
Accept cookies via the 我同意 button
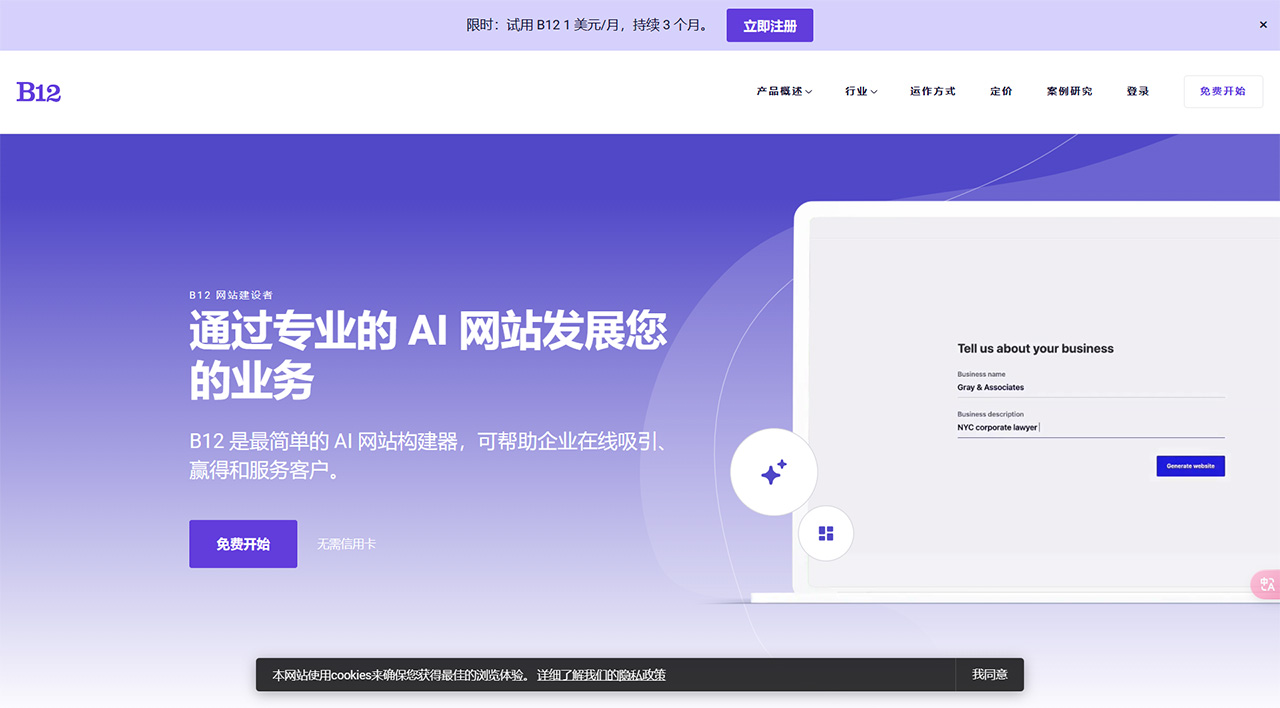coord(989,675)
